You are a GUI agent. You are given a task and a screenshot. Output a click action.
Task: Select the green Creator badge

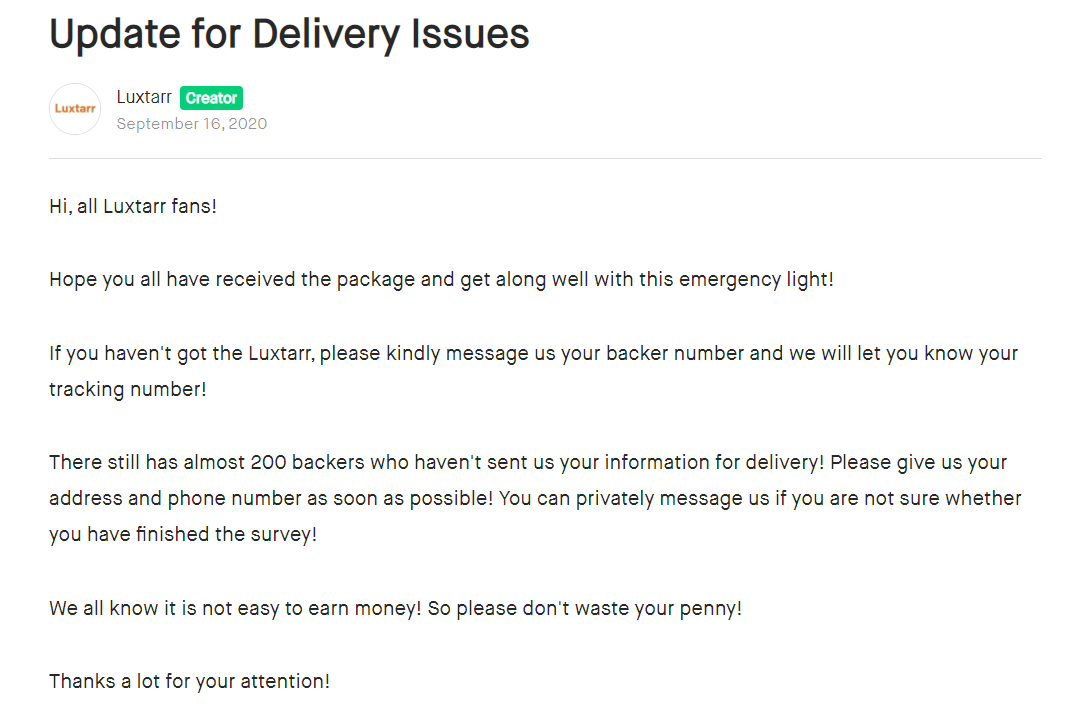211,98
